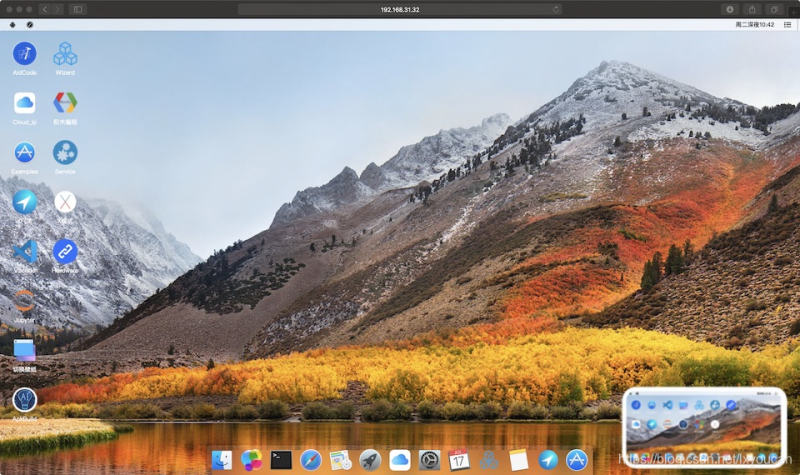Open the colorful bubbles Game Center dock icon
The width and height of the screenshot is (800, 475).
tap(252, 460)
